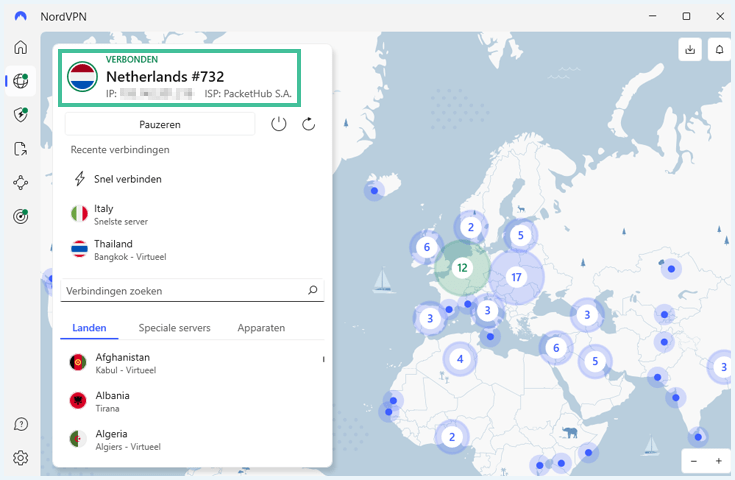This screenshot has height=480, width=735.
Task: Open downloads icon at top right
Action: (690, 50)
